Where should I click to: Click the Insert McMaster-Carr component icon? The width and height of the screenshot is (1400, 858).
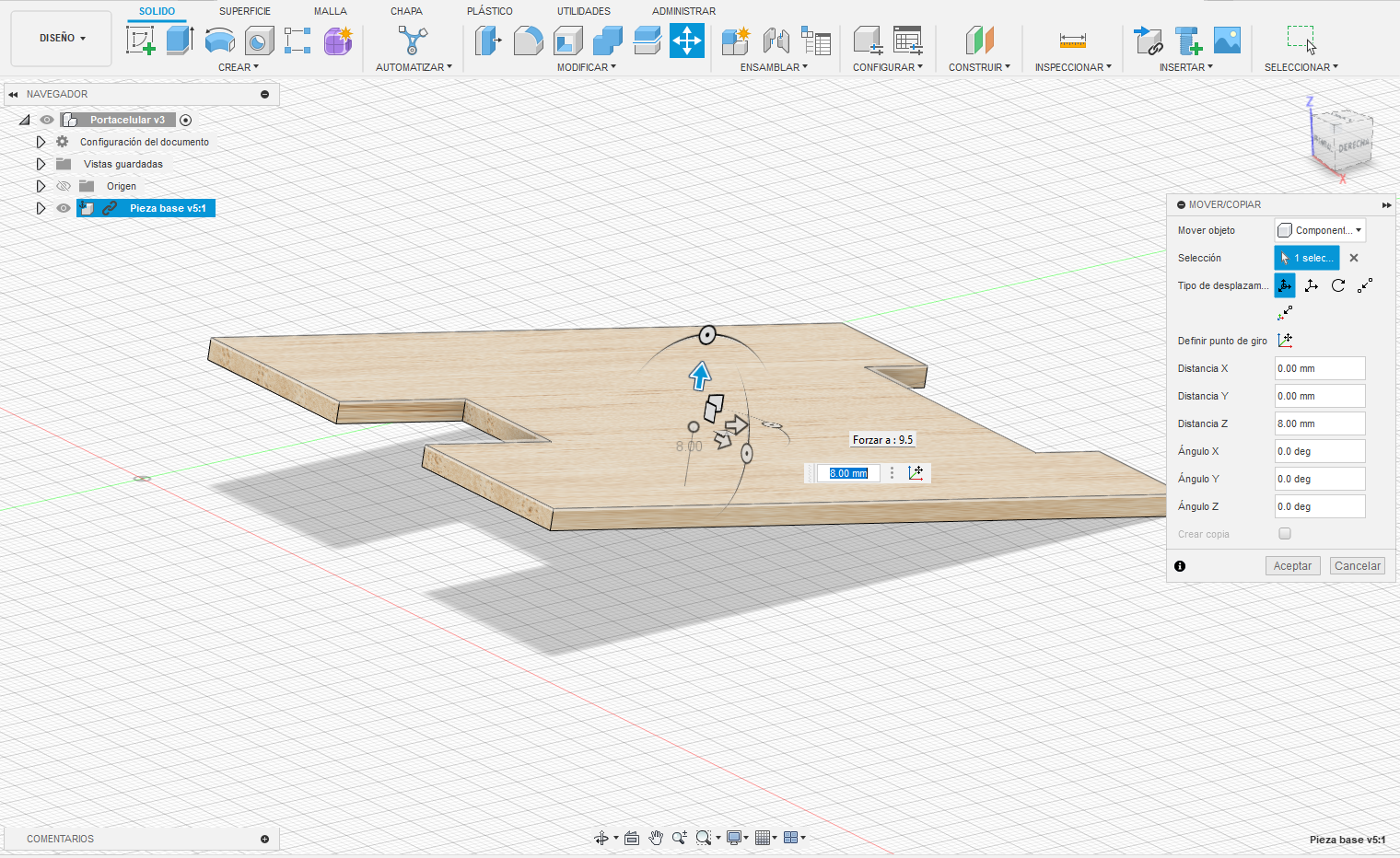(1188, 41)
